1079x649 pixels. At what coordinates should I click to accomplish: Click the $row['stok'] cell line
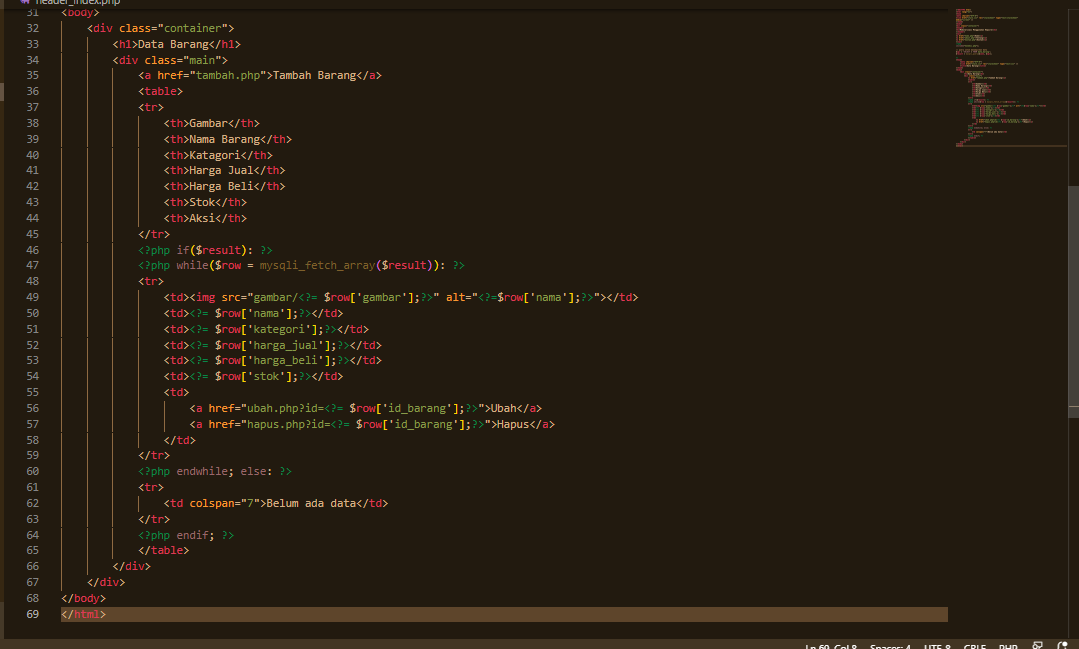pos(253,376)
